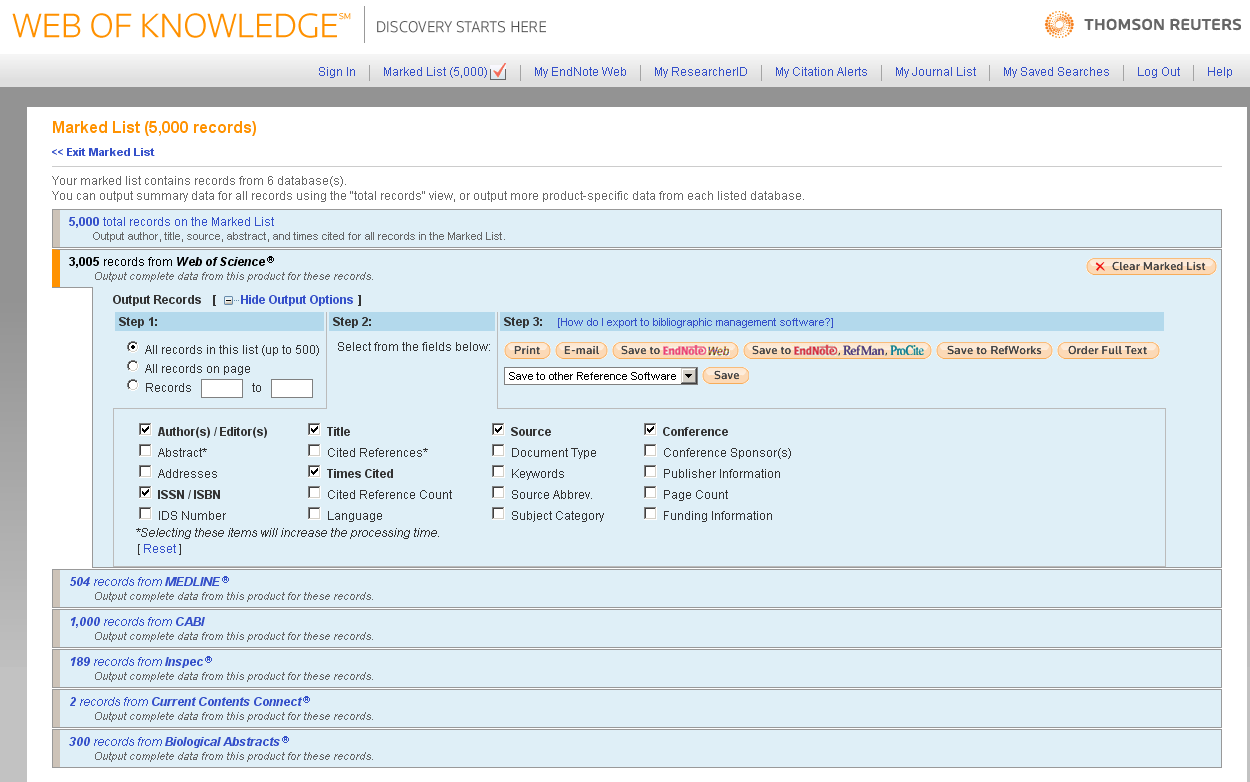The image size is (1250, 782).
Task: Click Save to EndNote Web button
Action: click(x=675, y=350)
